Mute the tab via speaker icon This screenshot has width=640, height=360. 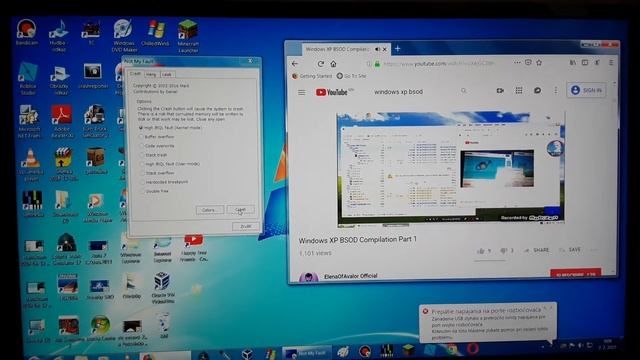377,49
